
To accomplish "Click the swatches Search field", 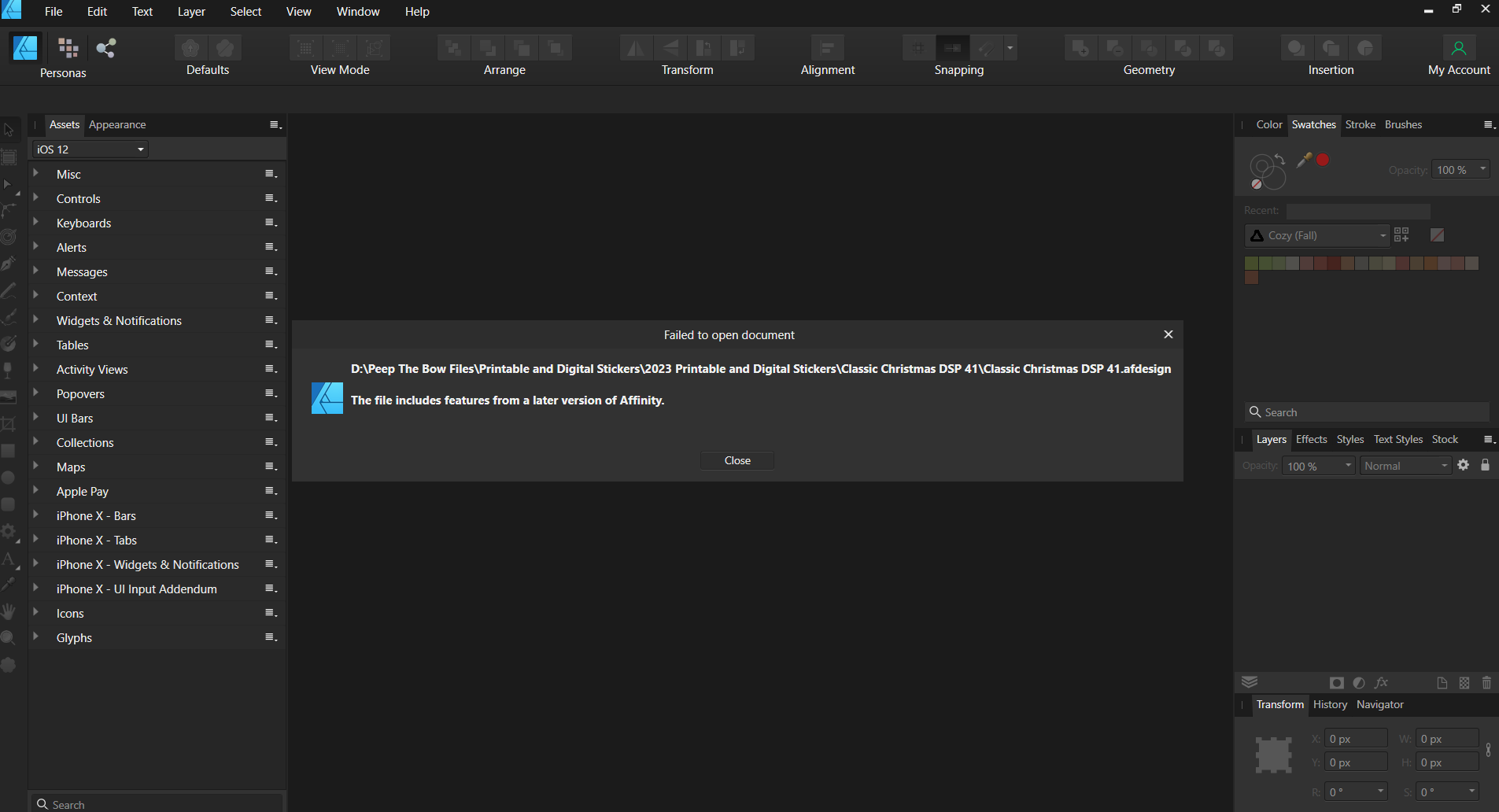I will [1367, 412].
